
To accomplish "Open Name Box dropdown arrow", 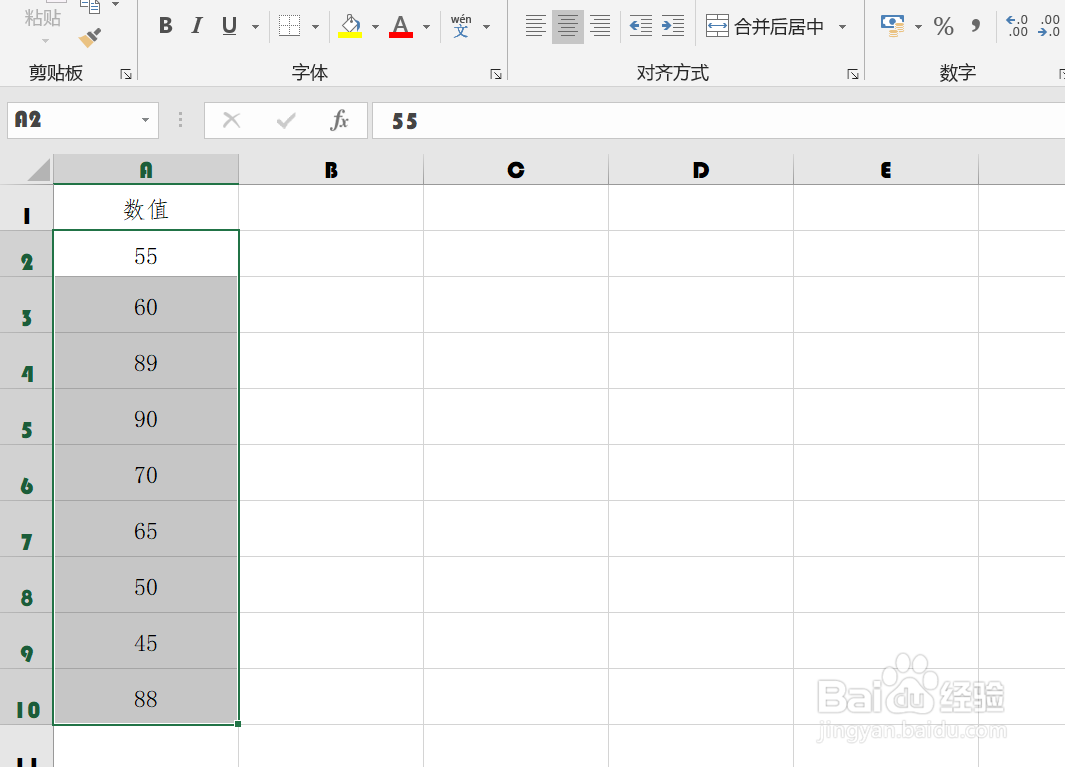I will pyautogui.click(x=145, y=120).
